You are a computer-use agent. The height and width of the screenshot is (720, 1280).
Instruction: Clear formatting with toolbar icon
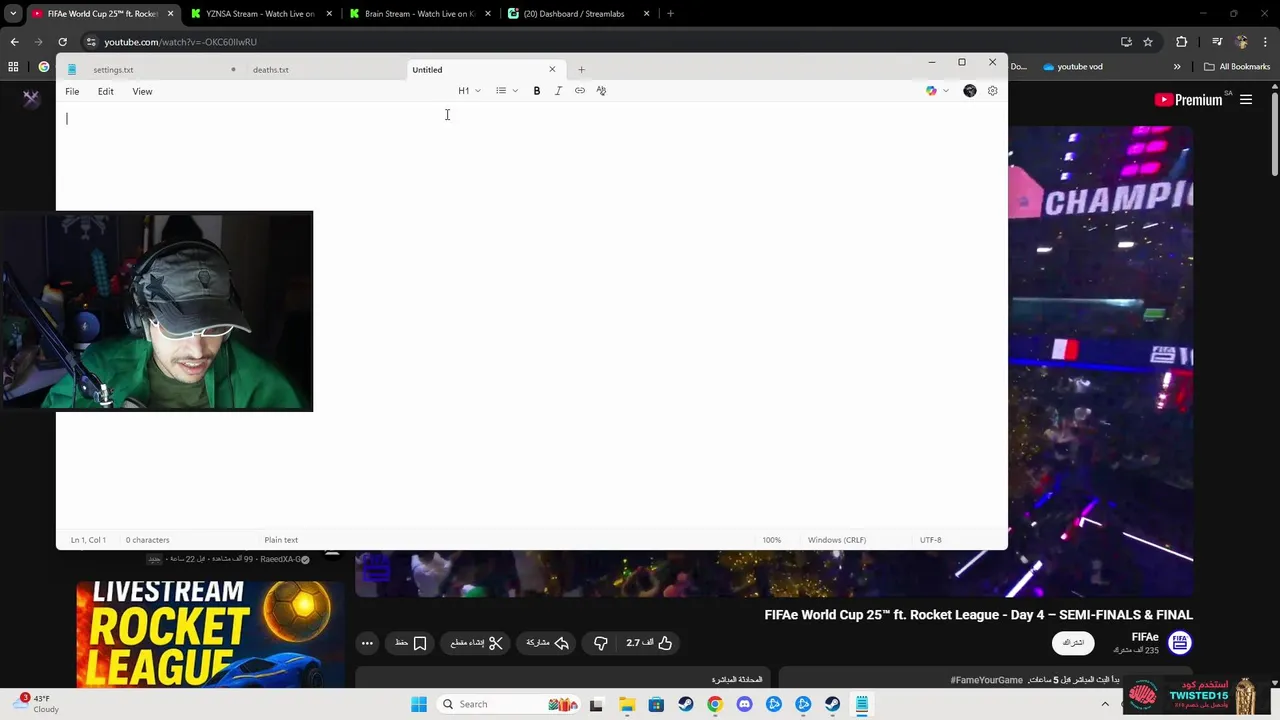(601, 91)
